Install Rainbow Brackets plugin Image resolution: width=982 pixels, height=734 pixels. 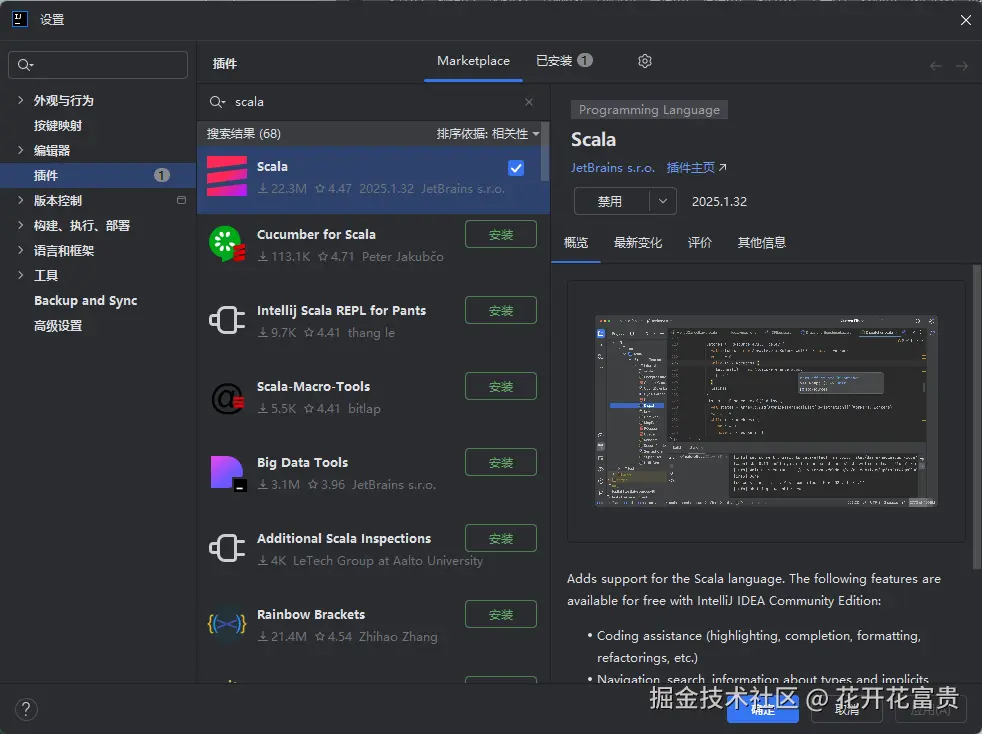pos(500,614)
